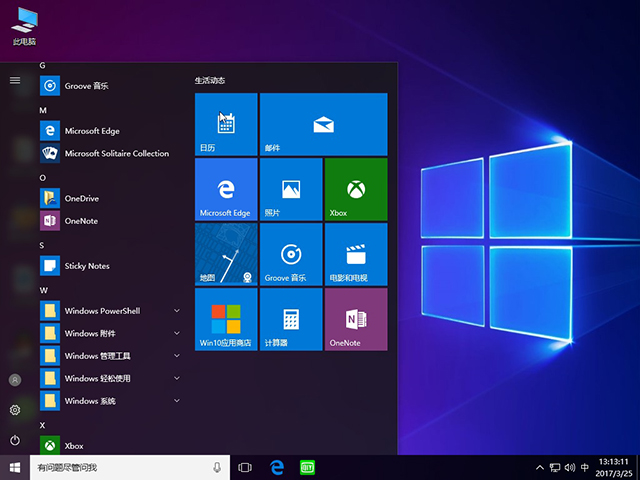Open the Movies & TV tile (电影和电视)

(x=355, y=254)
